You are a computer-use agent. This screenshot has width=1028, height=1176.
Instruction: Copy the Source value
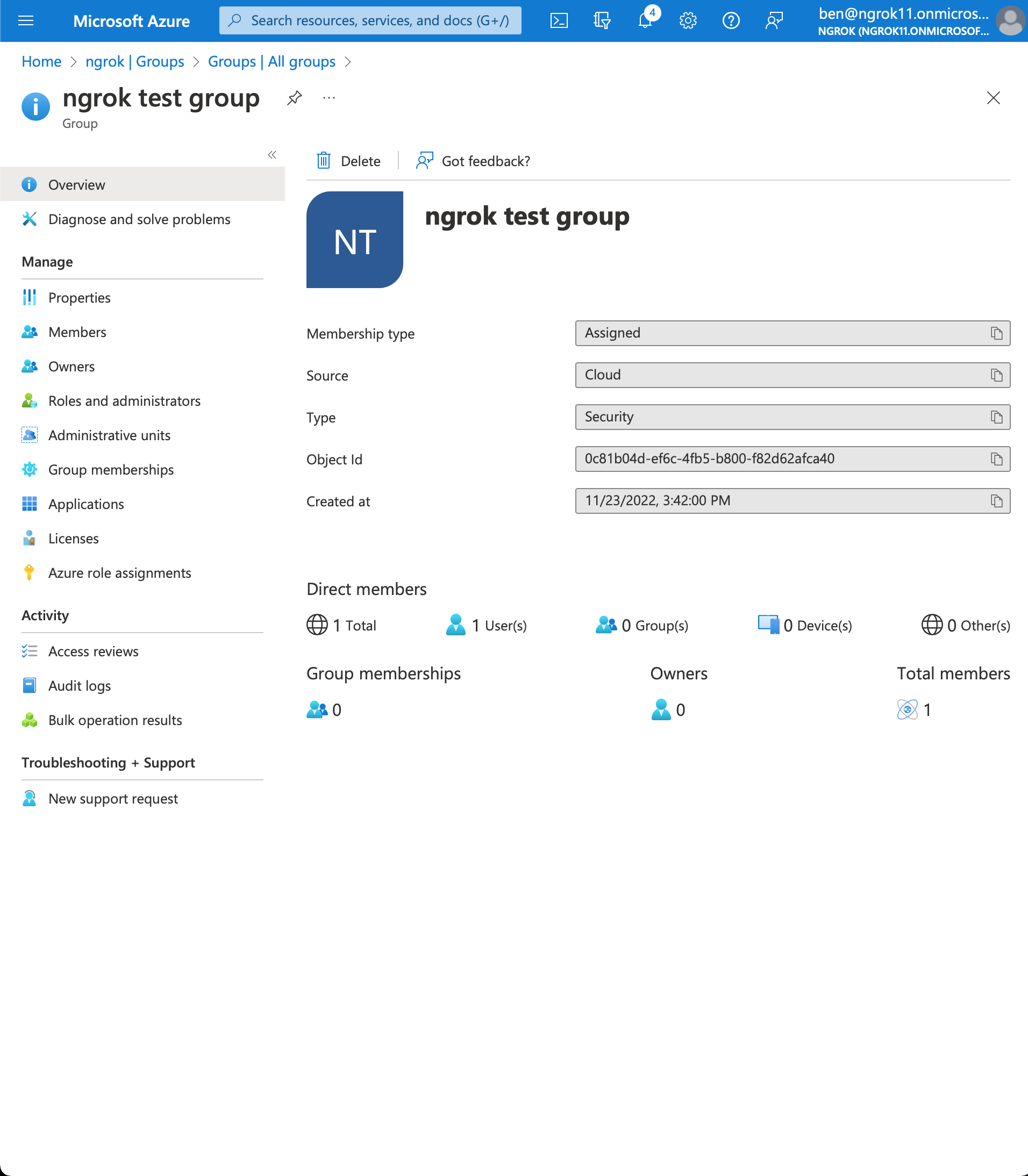pos(996,375)
